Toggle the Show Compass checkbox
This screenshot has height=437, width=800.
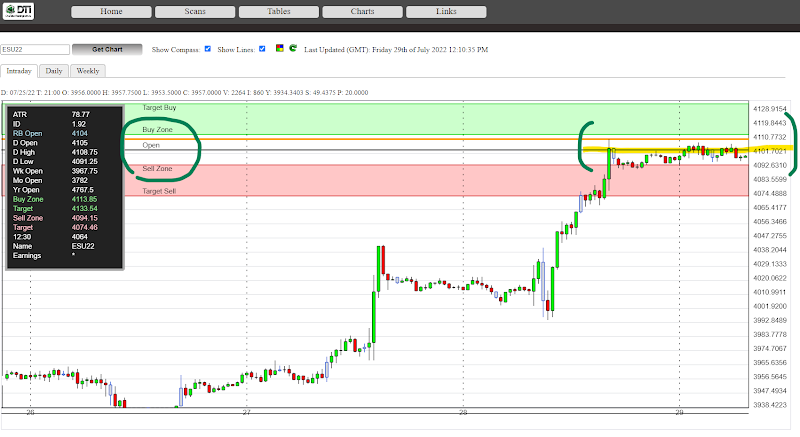click(207, 48)
